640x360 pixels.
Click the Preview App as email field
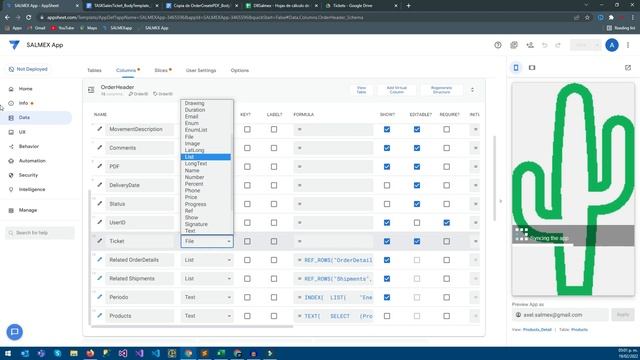point(560,315)
